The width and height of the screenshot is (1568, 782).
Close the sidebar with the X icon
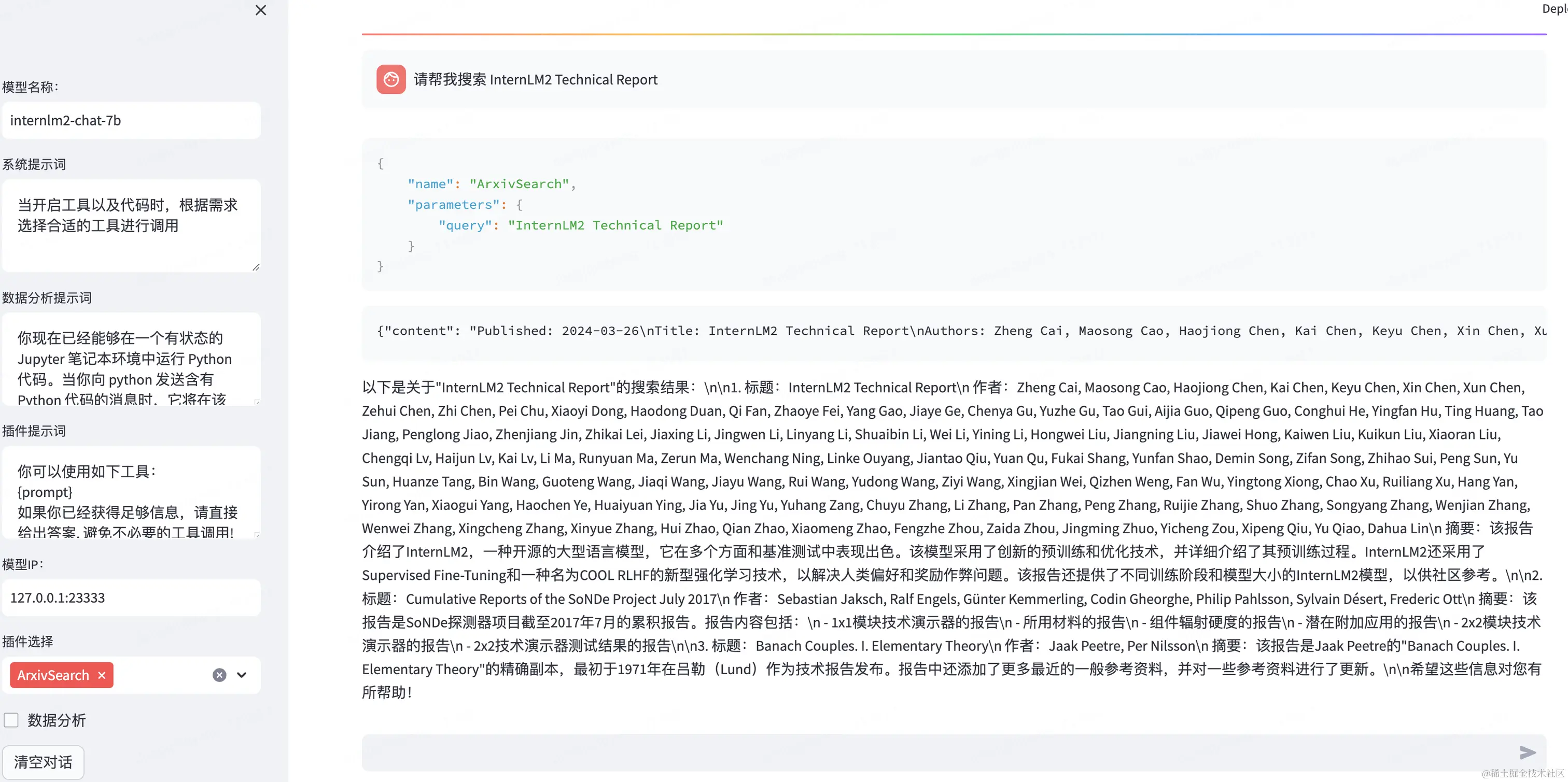coord(260,10)
